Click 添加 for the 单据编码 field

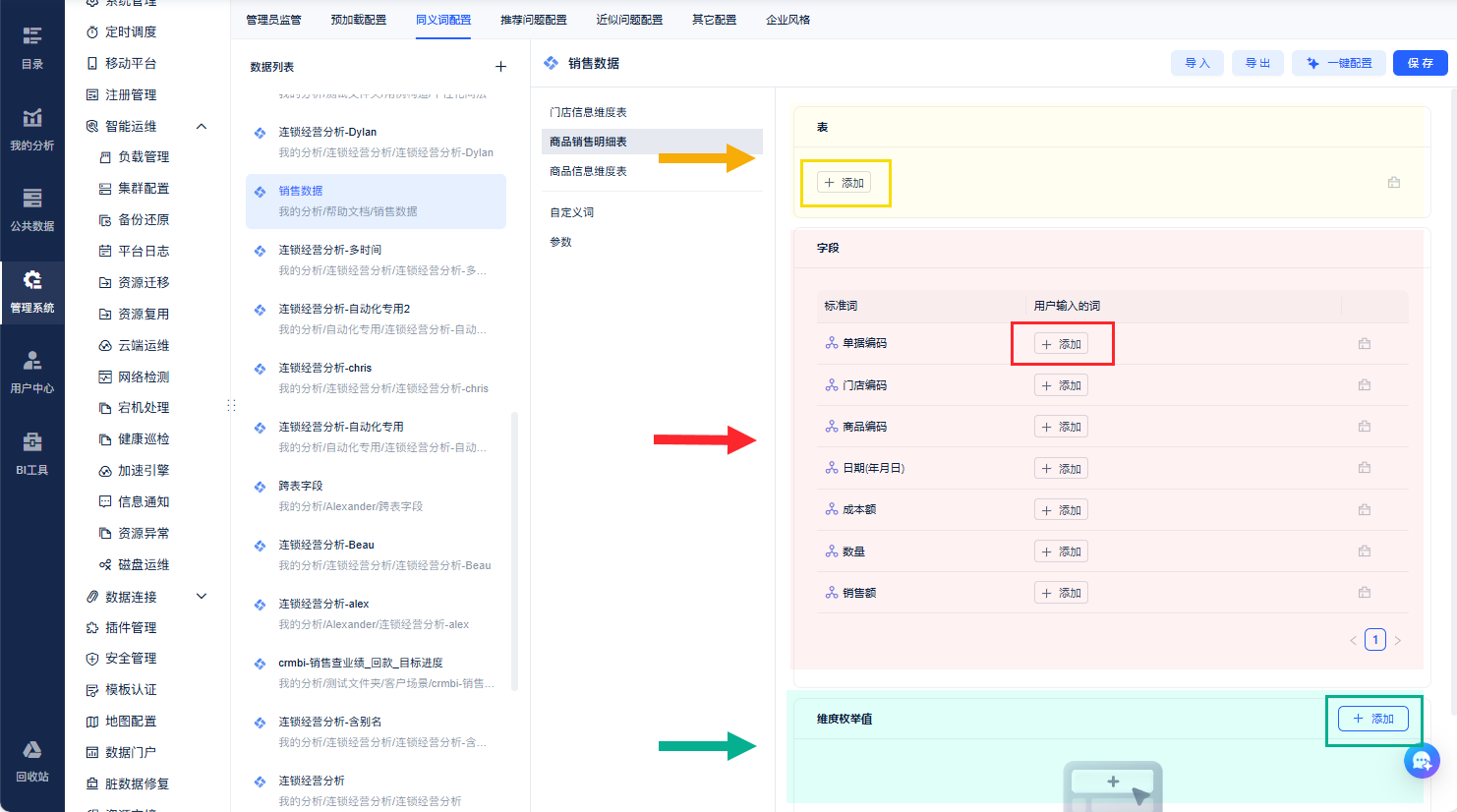pyautogui.click(x=1062, y=344)
